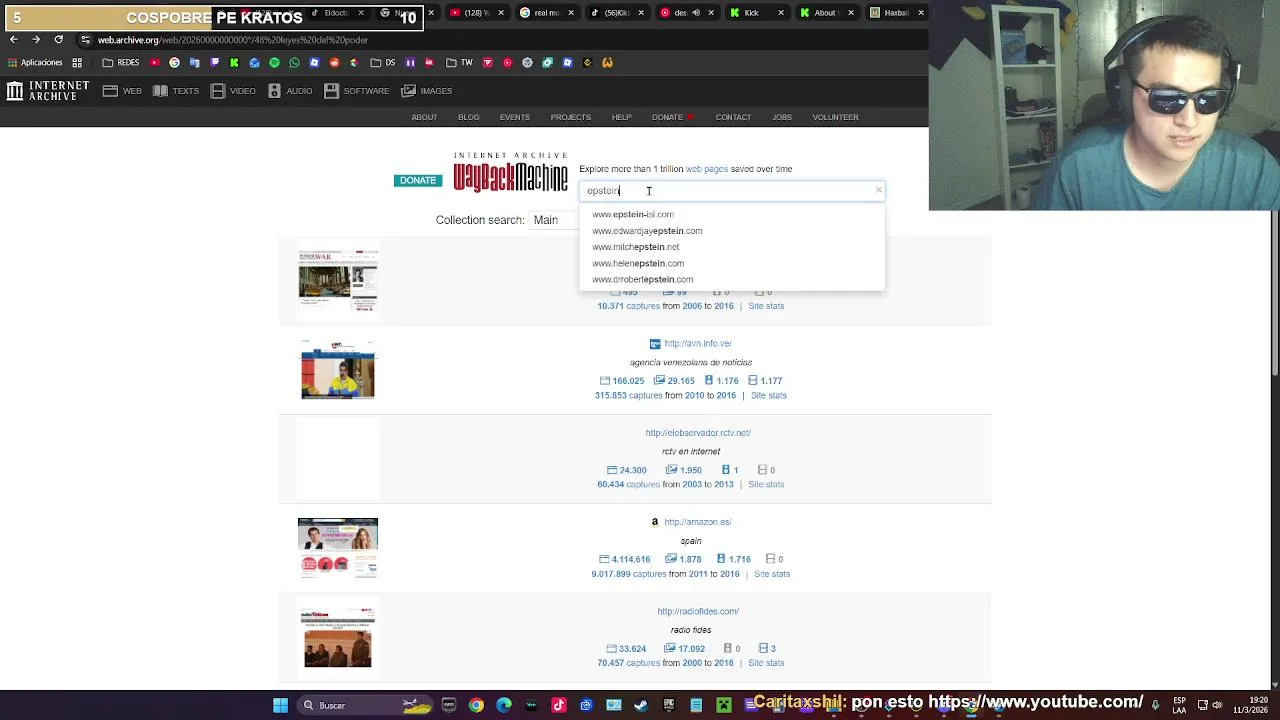The image size is (1280, 720).
Task: Open the http://amazon.es/ link
Action: point(698,522)
